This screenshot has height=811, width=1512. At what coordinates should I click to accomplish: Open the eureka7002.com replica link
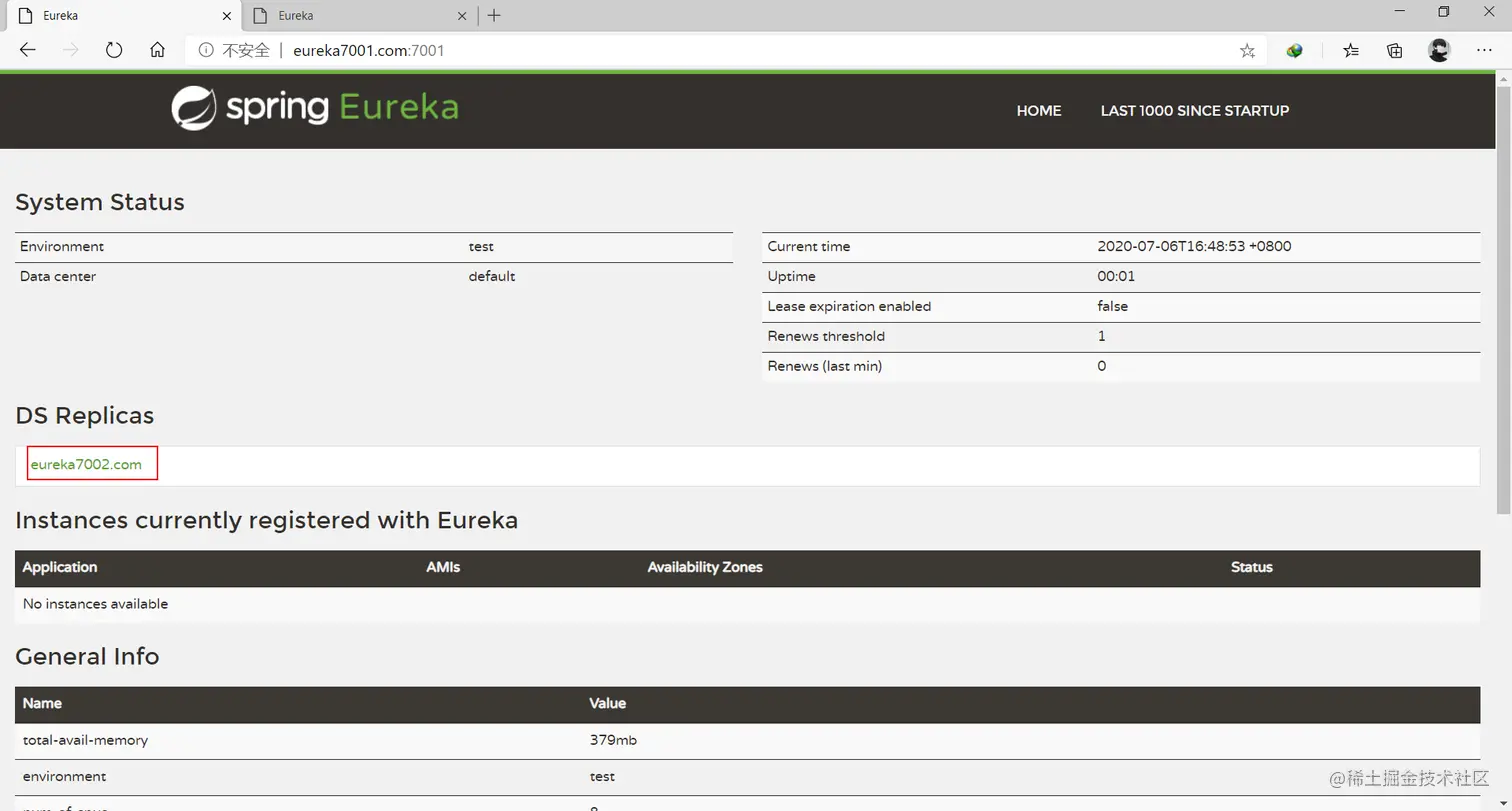(x=86, y=464)
